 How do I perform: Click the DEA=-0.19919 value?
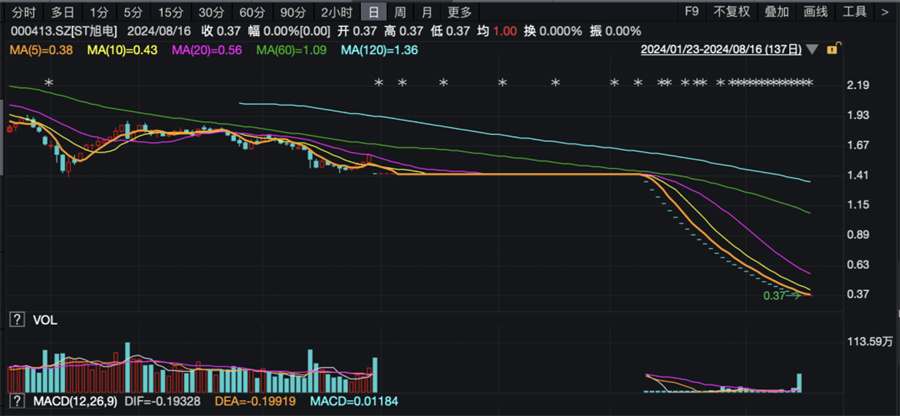click(256, 400)
